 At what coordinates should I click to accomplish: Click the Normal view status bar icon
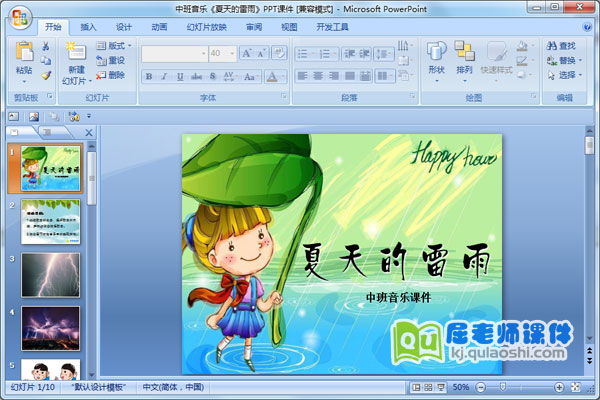pyautogui.click(x=416, y=387)
